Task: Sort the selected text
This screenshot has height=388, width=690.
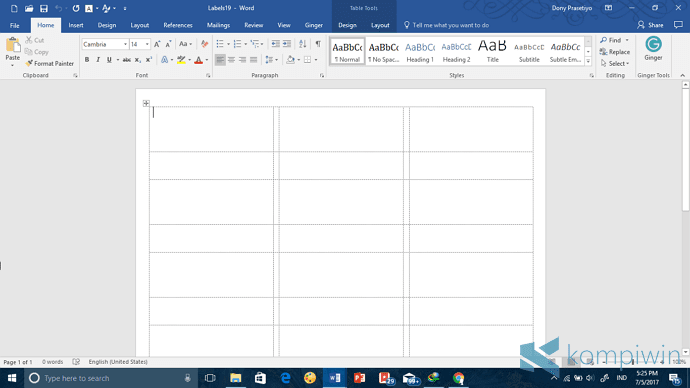Action: pyautogui.click(x=303, y=44)
